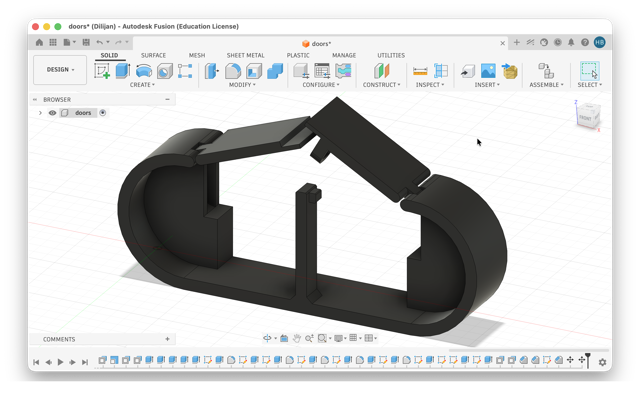Image resolution: width=640 pixels, height=408 pixels.
Task: Collapse the BROWSER panel with minus
Action: 167,99
